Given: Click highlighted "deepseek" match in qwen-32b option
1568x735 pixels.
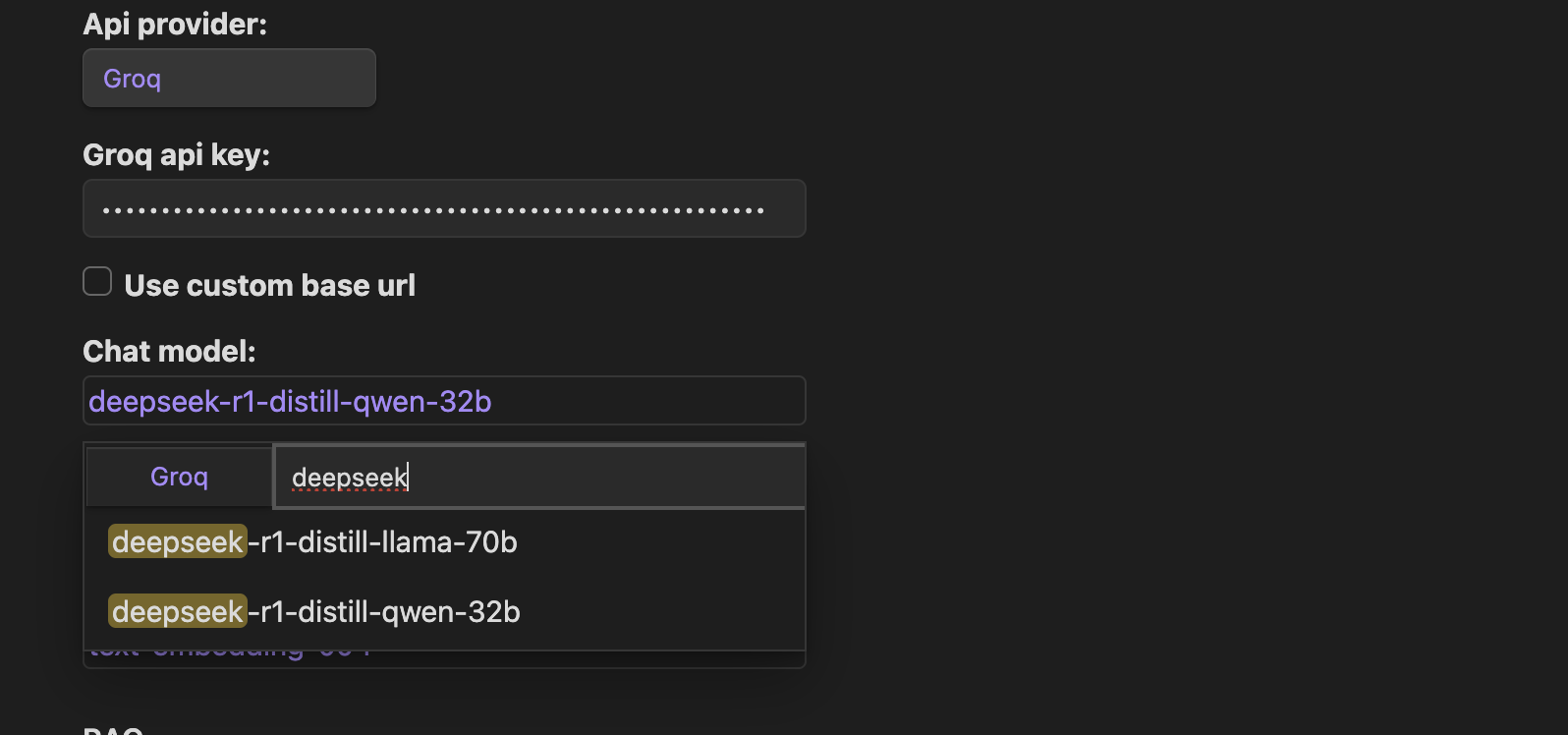Looking at the screenshot, I should point(178,612).
